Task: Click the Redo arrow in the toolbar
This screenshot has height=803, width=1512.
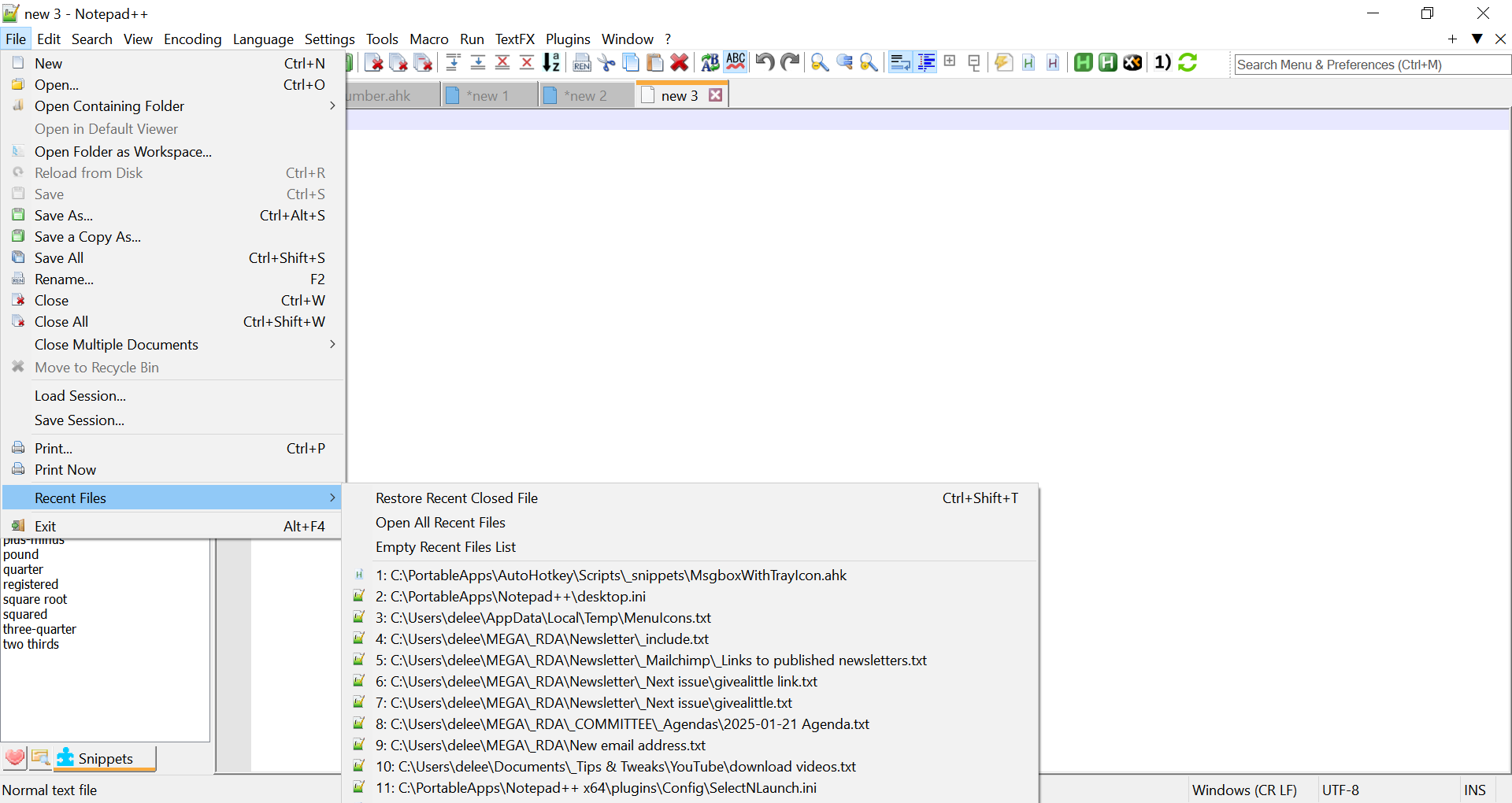Action: [x=789, y=62]
